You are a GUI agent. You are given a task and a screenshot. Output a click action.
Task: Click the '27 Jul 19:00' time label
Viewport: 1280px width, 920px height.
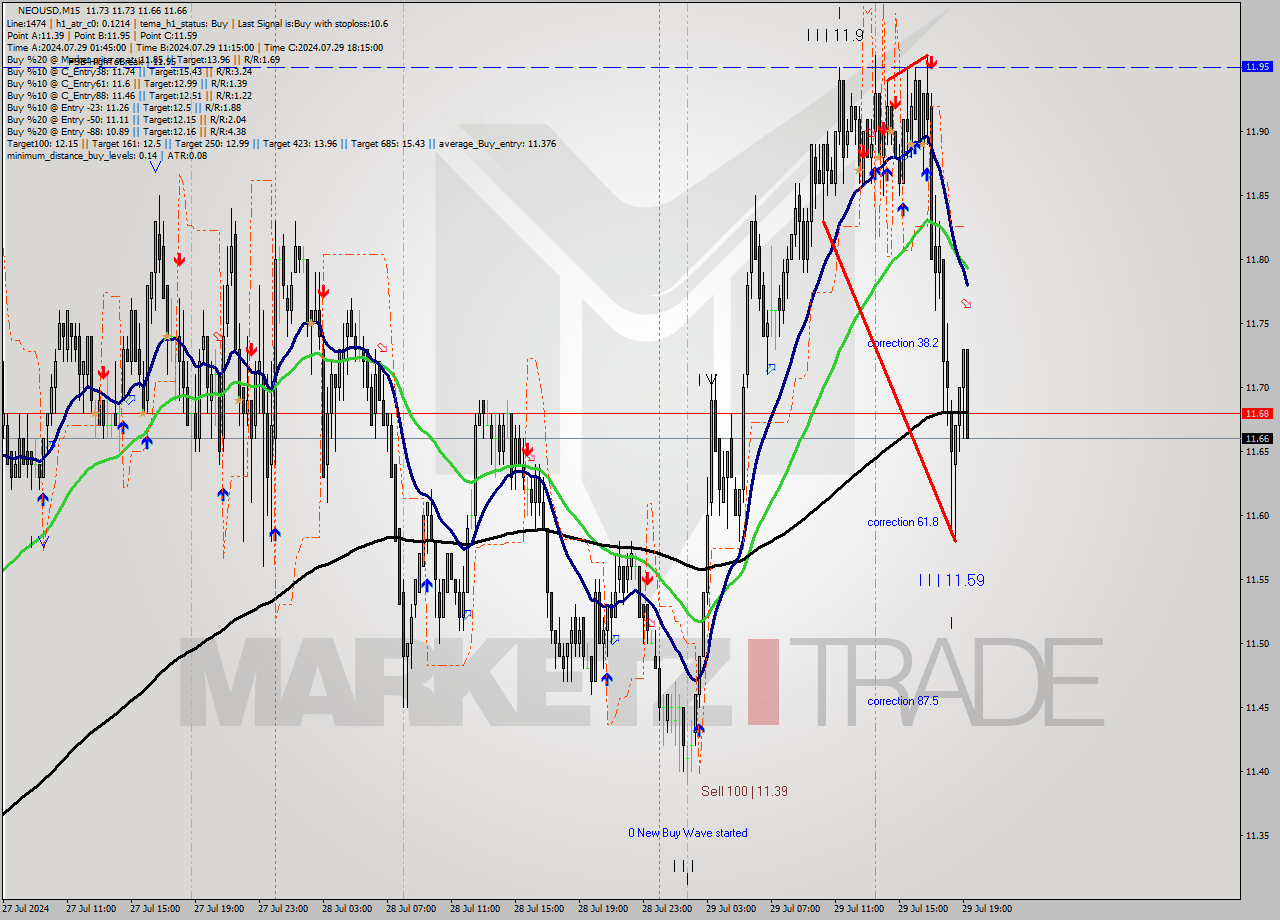click(x=221, y=909)
